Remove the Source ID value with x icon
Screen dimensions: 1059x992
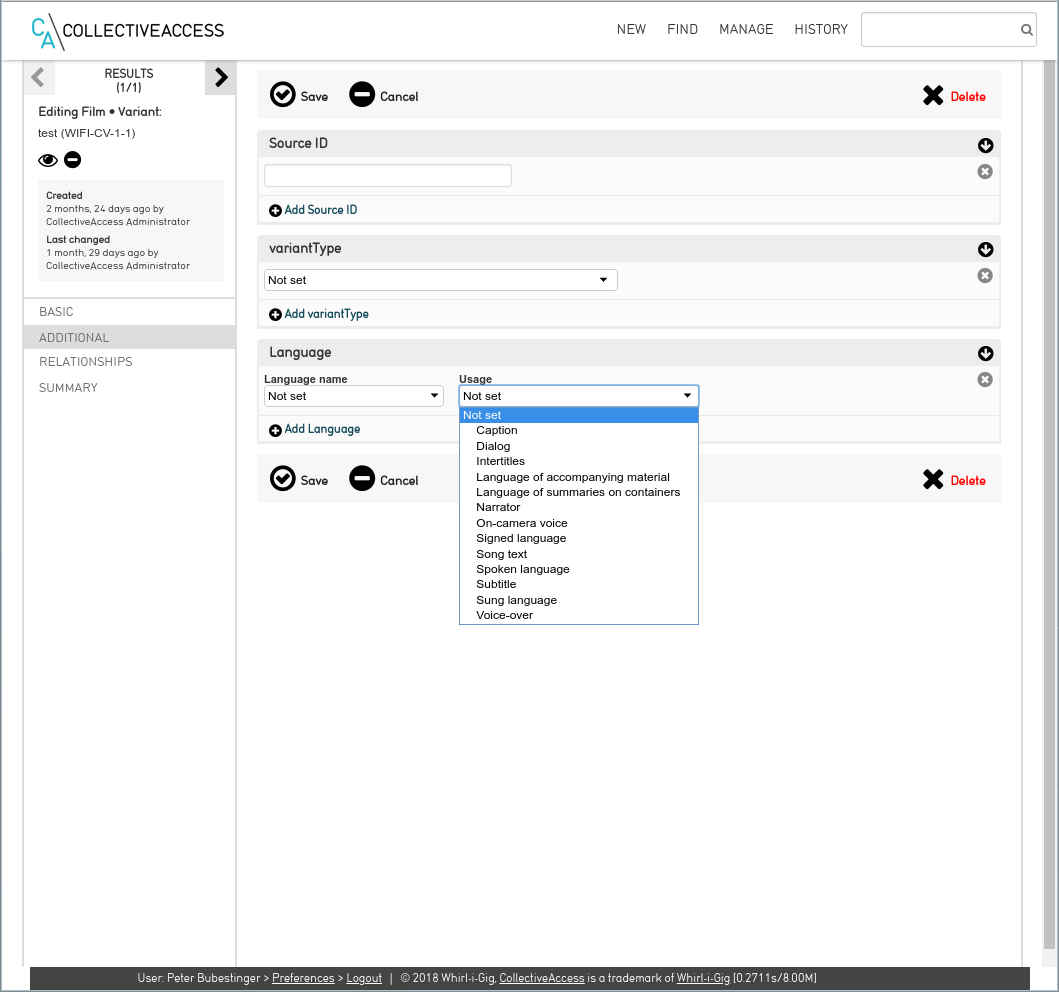[985, 172]
